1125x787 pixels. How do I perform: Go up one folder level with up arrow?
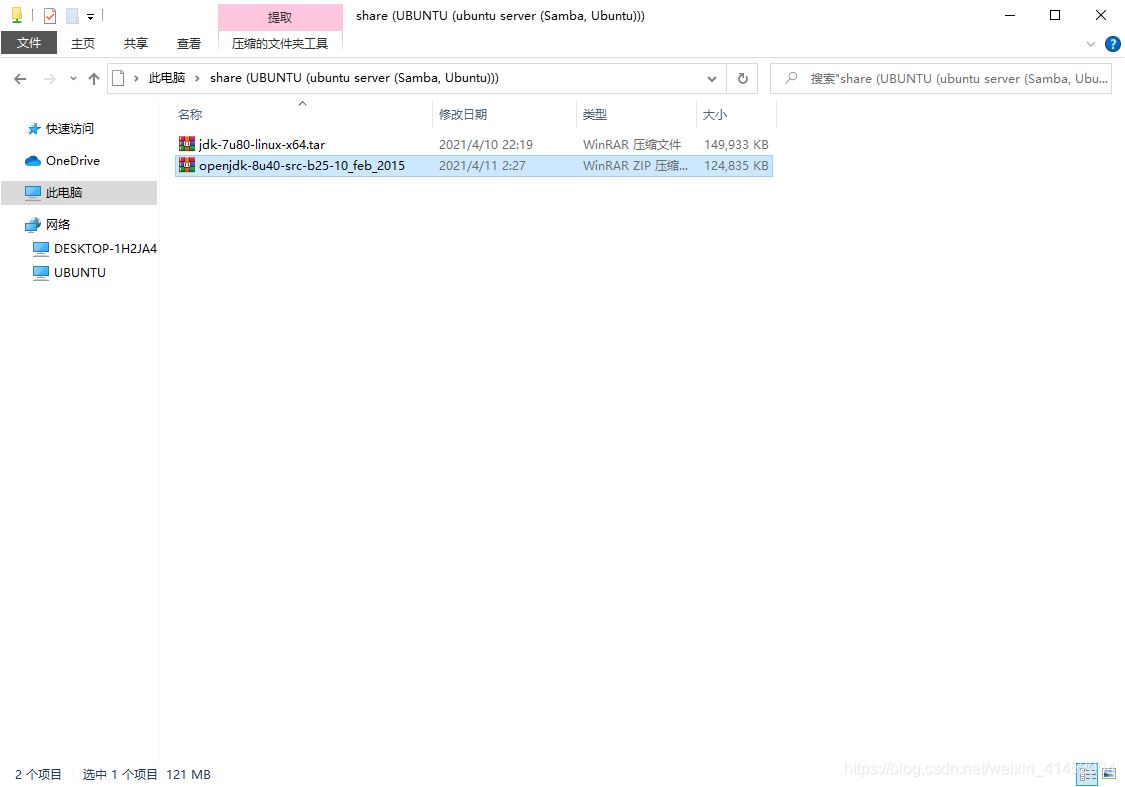(x=94, y=78)
